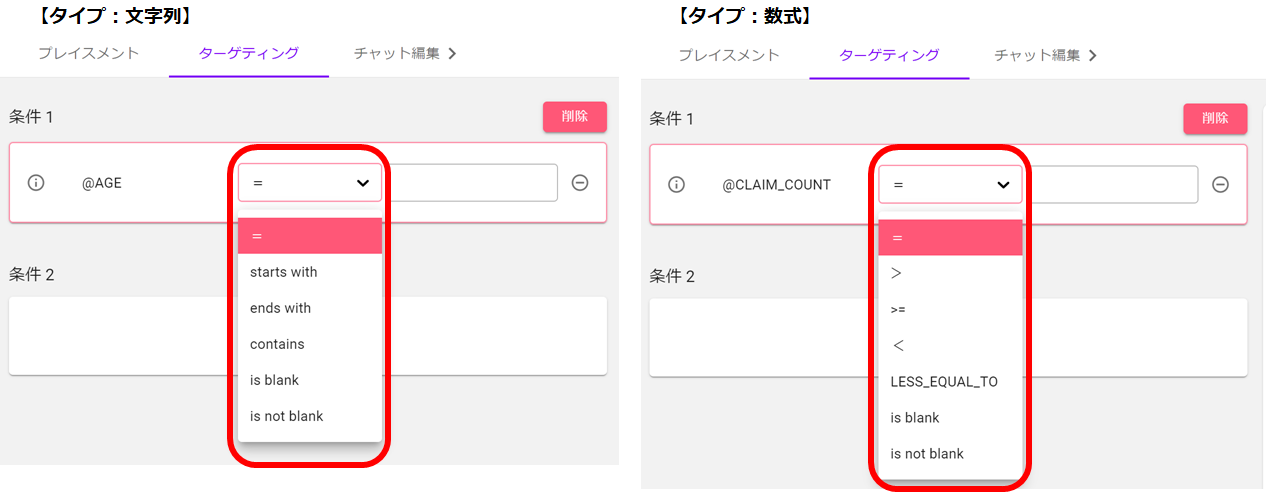Collapse the @AGE operator dropdown arrow
This screenshot has width=1266, height=492.
[x=363, y=183]
